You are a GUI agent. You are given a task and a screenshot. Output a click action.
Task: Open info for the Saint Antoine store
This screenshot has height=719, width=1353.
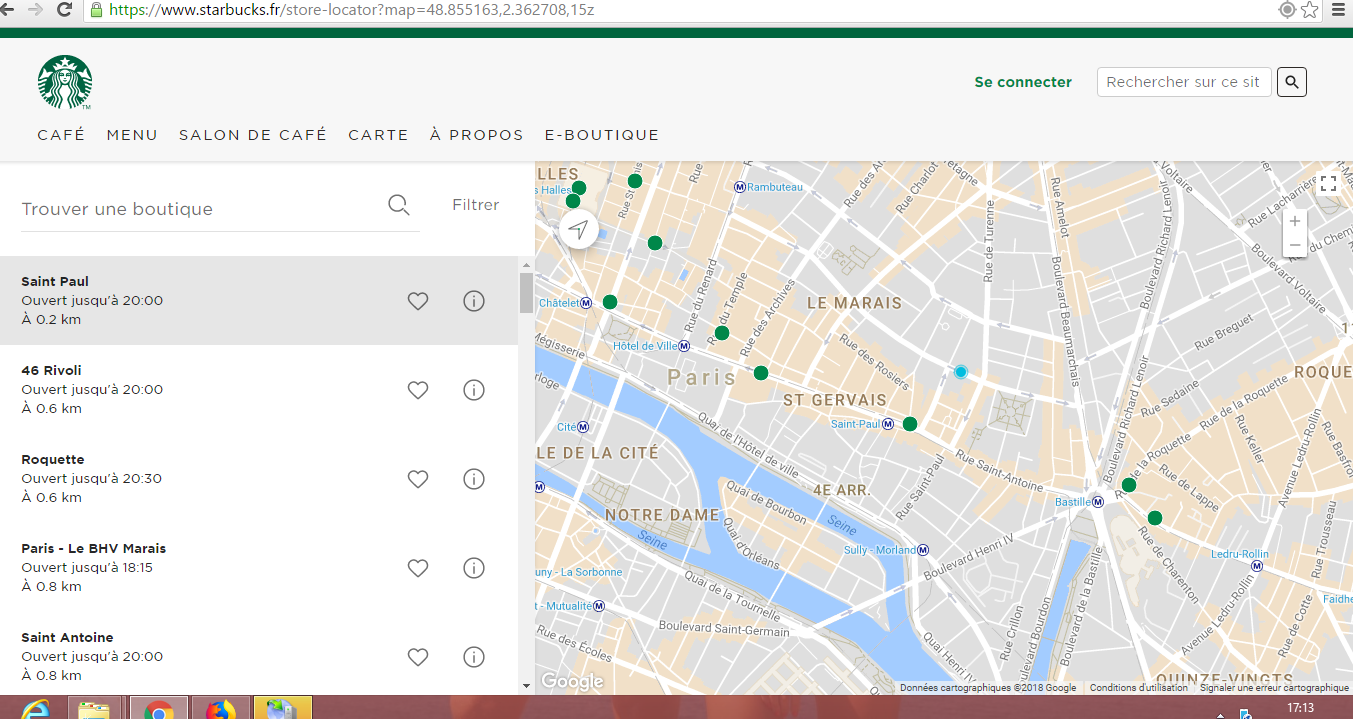point(474,657)
